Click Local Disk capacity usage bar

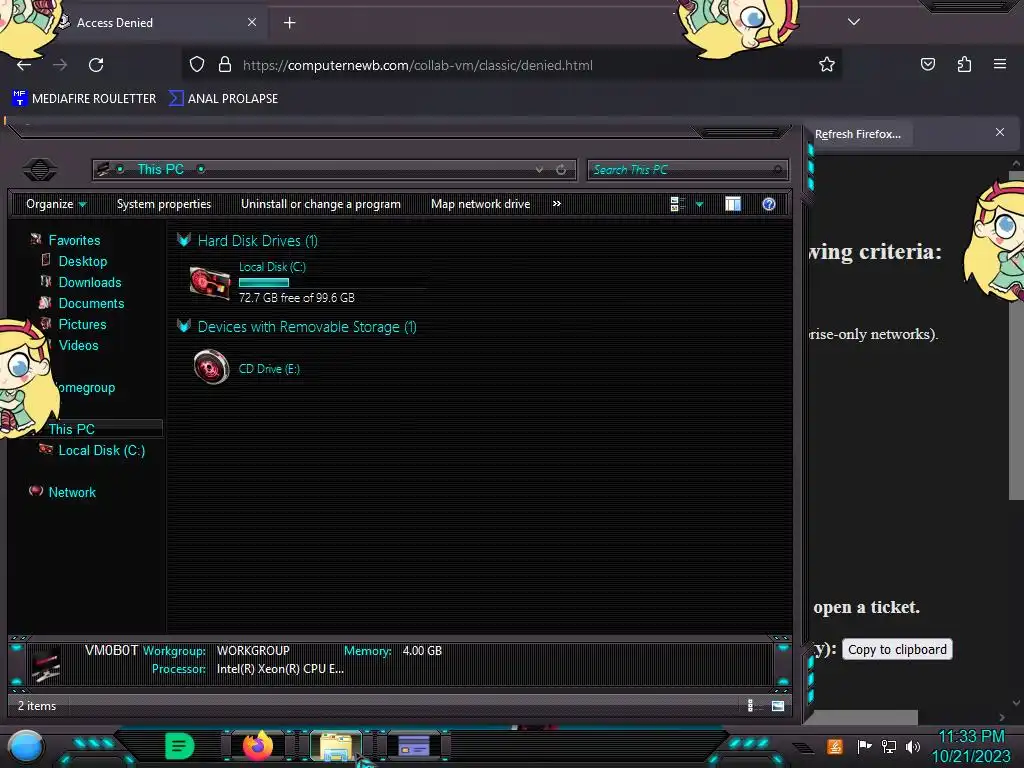click(x=264, y=282)
